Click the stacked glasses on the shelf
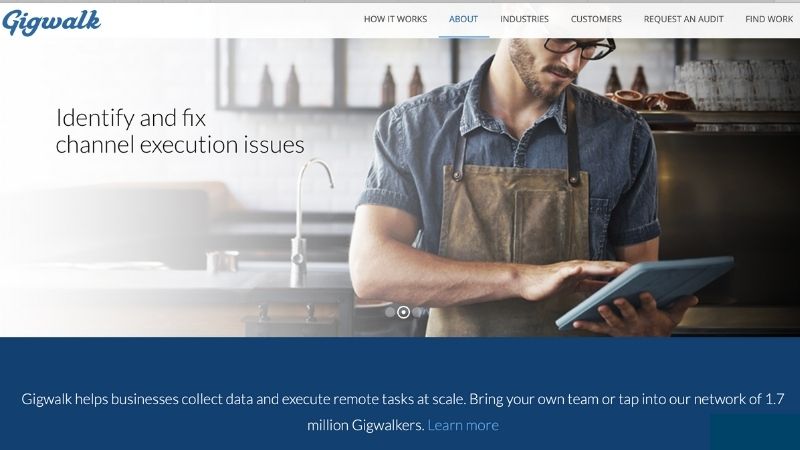This screenshot has width=800, height=450. pos(736,82)
